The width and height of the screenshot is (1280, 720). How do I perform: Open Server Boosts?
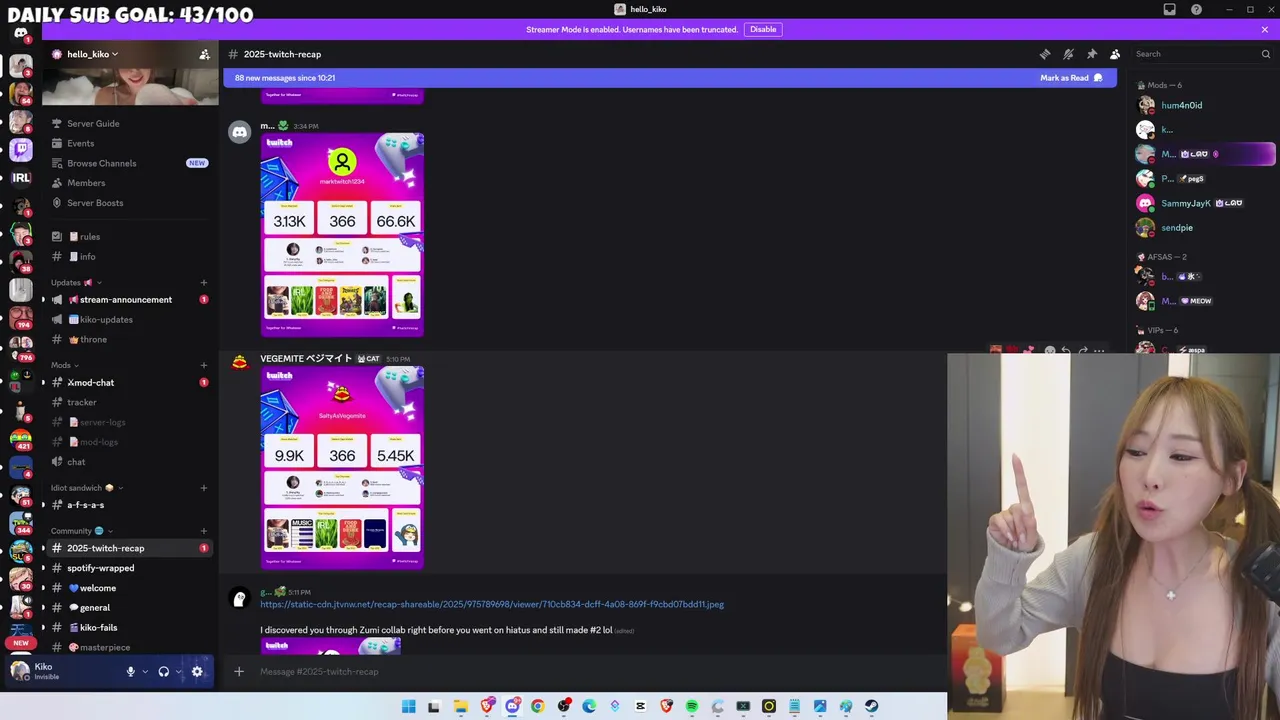point(130,203)
